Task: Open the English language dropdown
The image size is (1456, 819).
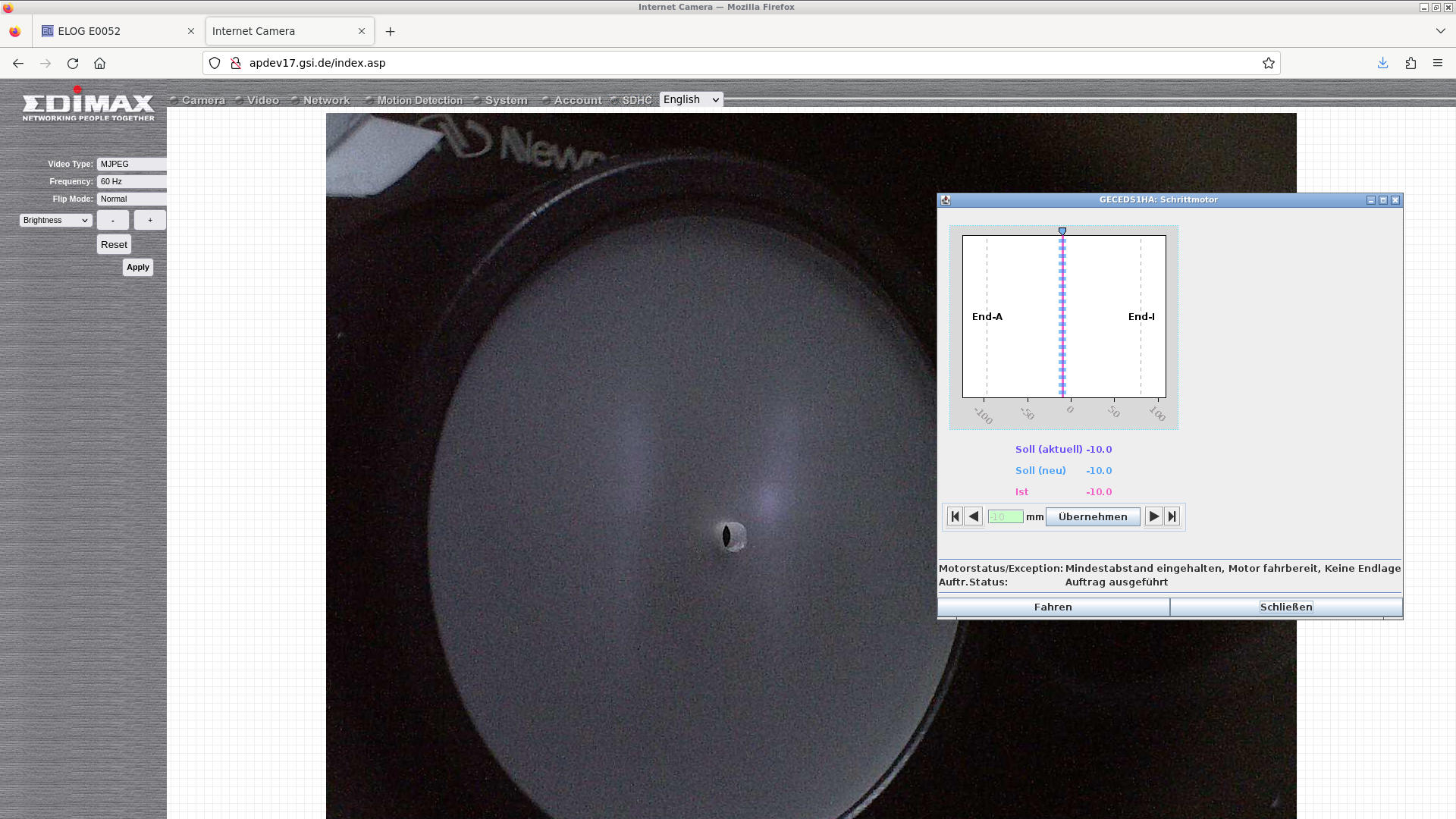Action: (x=691, y=99)
